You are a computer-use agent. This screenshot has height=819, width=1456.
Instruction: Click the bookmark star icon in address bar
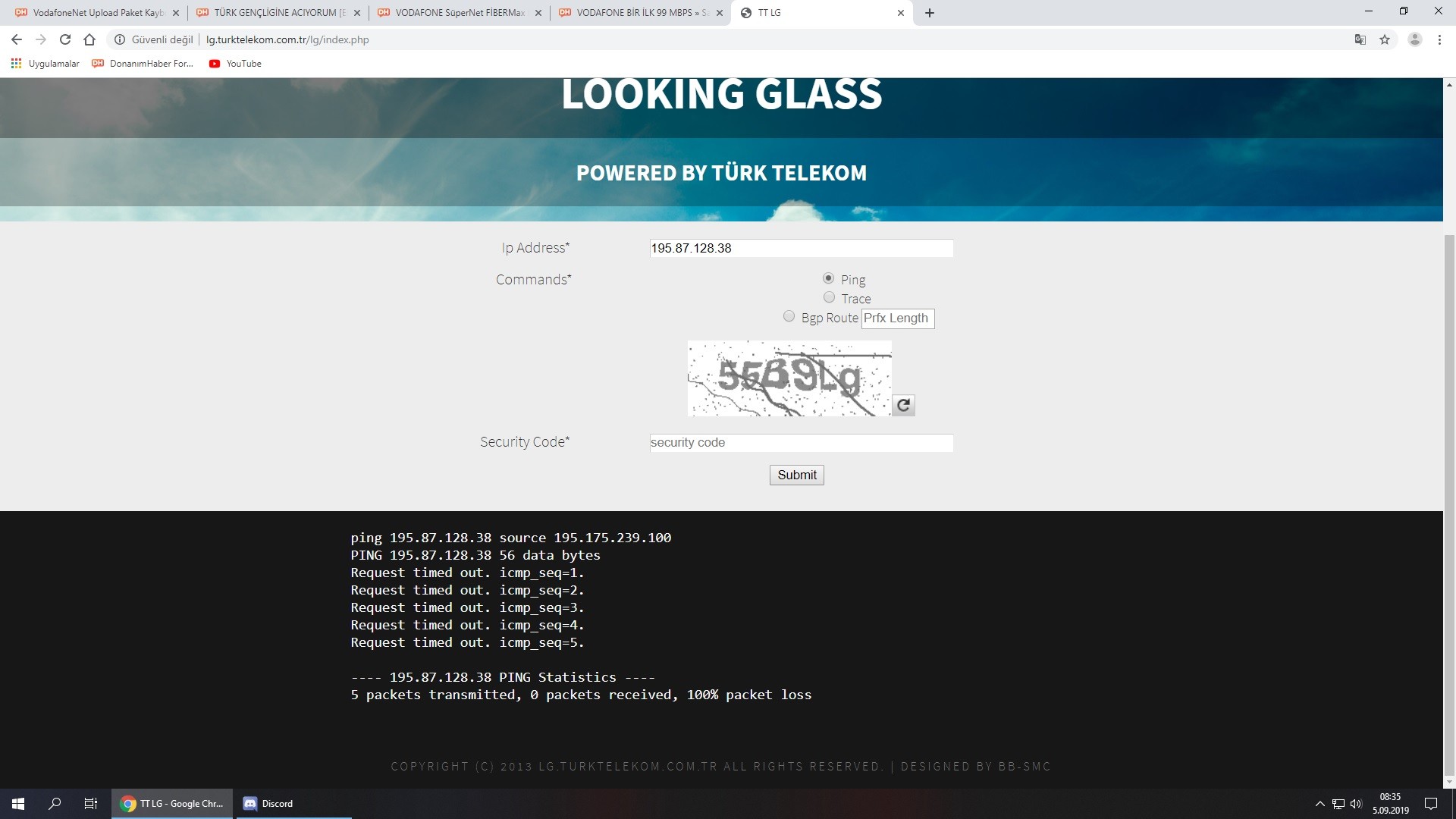click(x=1384, y=39)
